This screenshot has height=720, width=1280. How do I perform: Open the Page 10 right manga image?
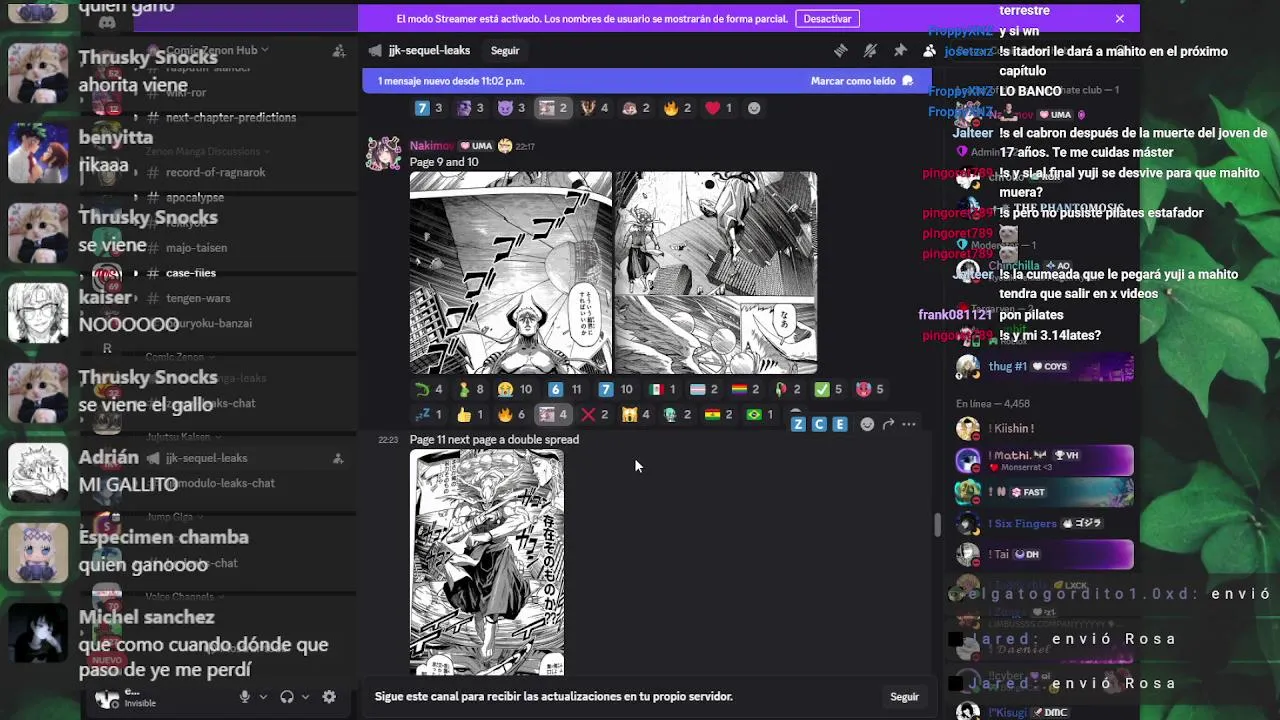pos(716,272)
